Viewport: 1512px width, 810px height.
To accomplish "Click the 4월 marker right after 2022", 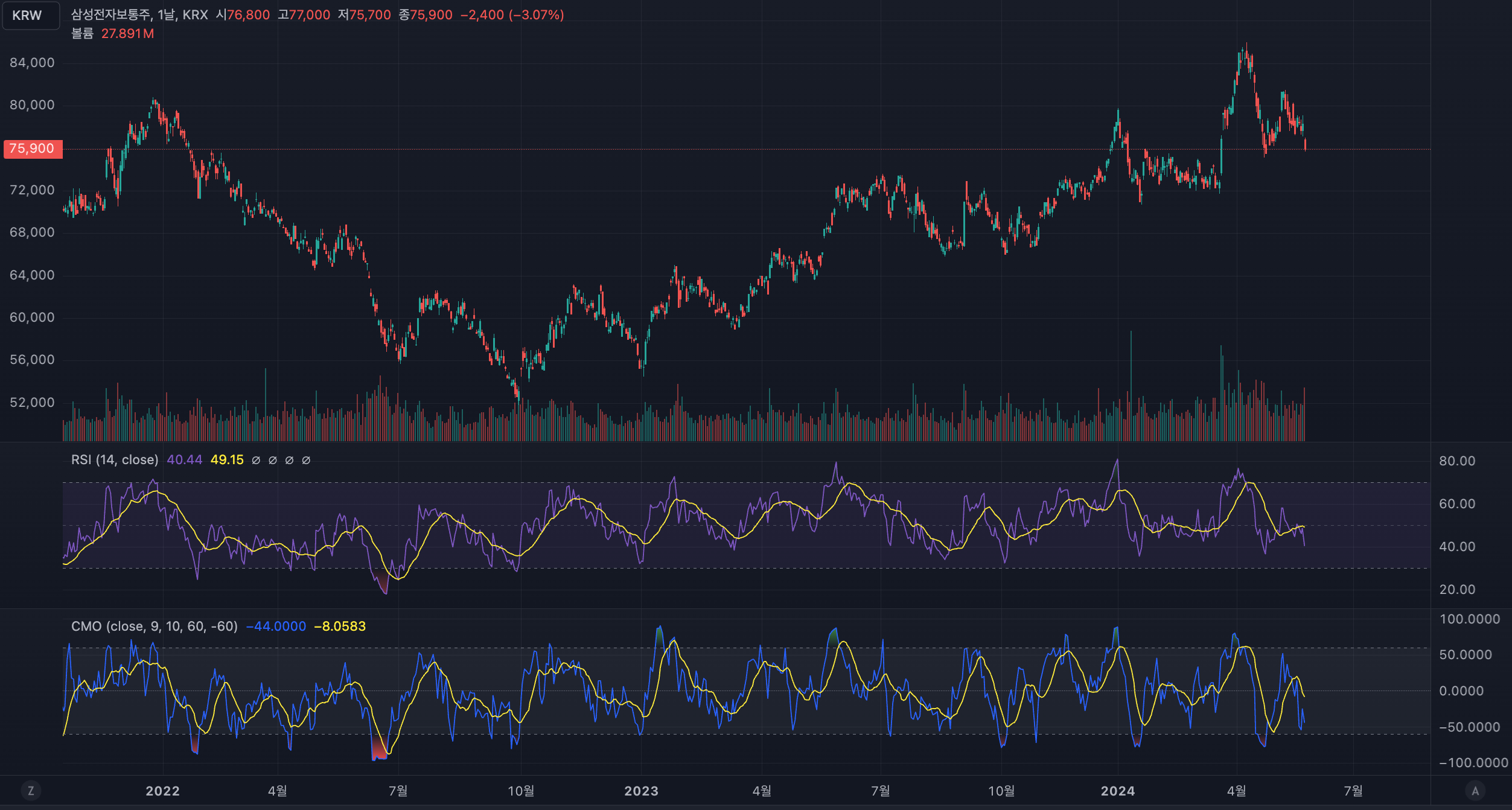I will pos(278,791).
